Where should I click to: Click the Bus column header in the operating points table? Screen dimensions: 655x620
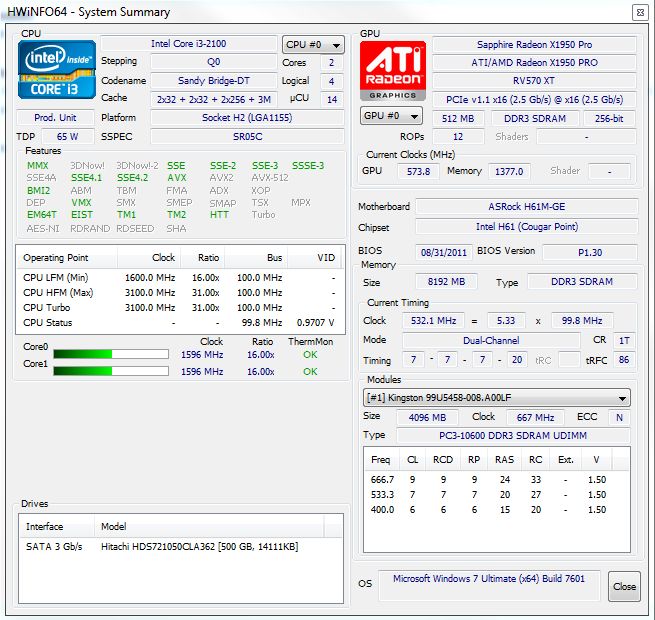coord(256,258)
